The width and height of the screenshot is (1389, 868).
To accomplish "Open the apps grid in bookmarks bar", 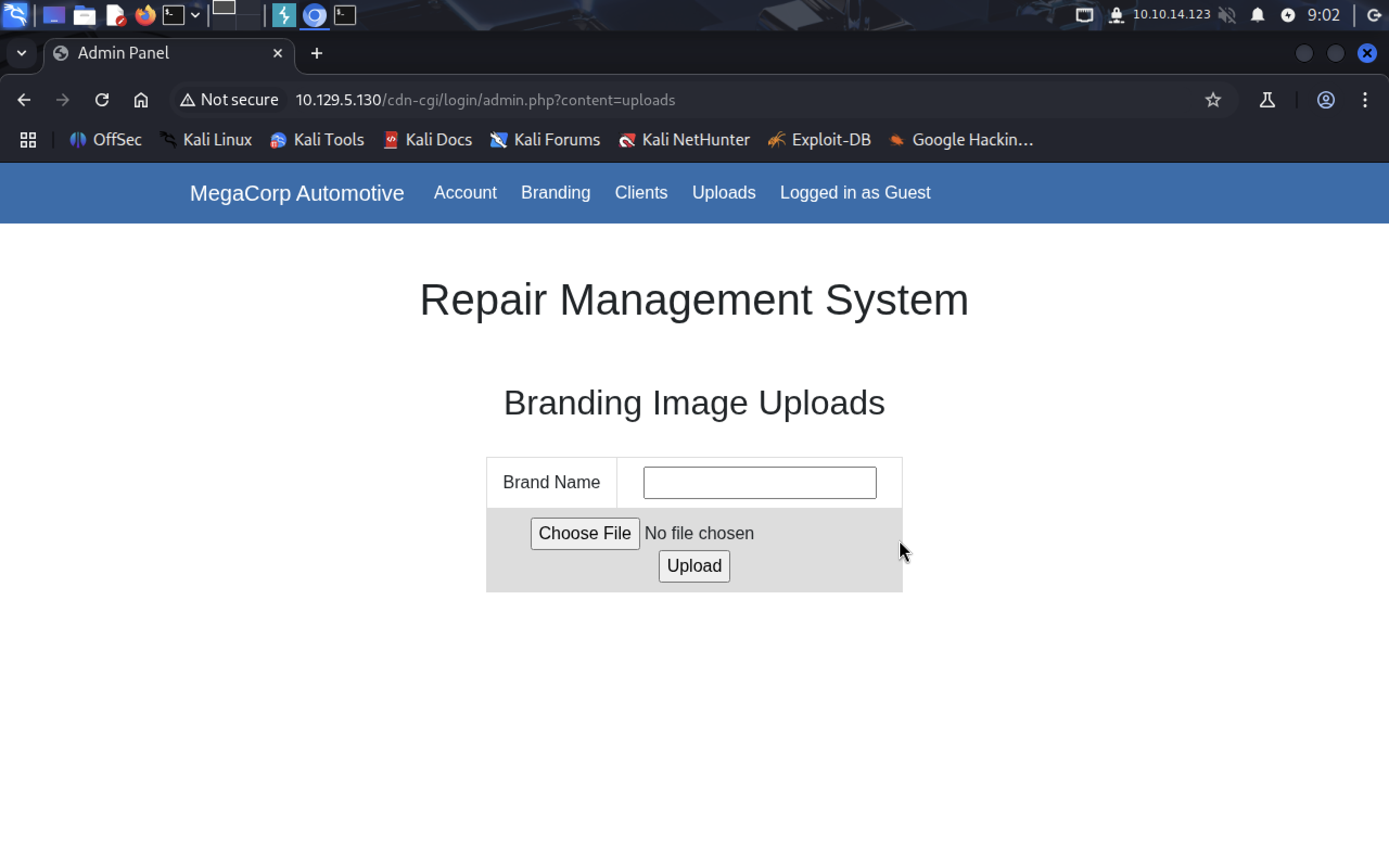I will [28, 140].
